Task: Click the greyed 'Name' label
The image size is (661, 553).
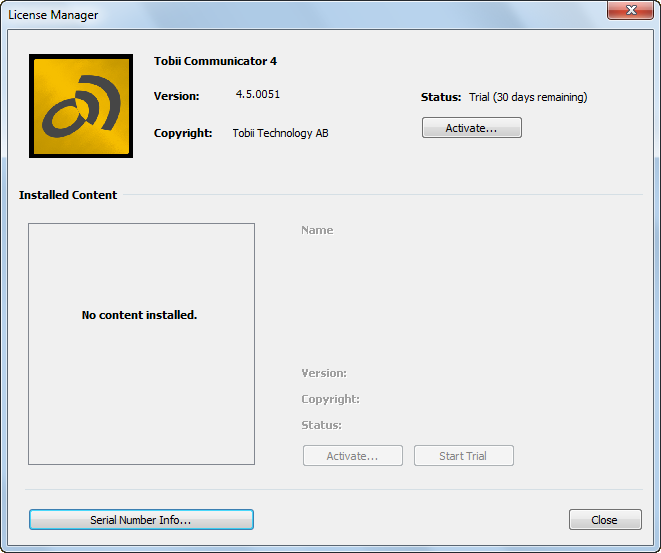Action: pyautogui.click(x=317, y=230)
